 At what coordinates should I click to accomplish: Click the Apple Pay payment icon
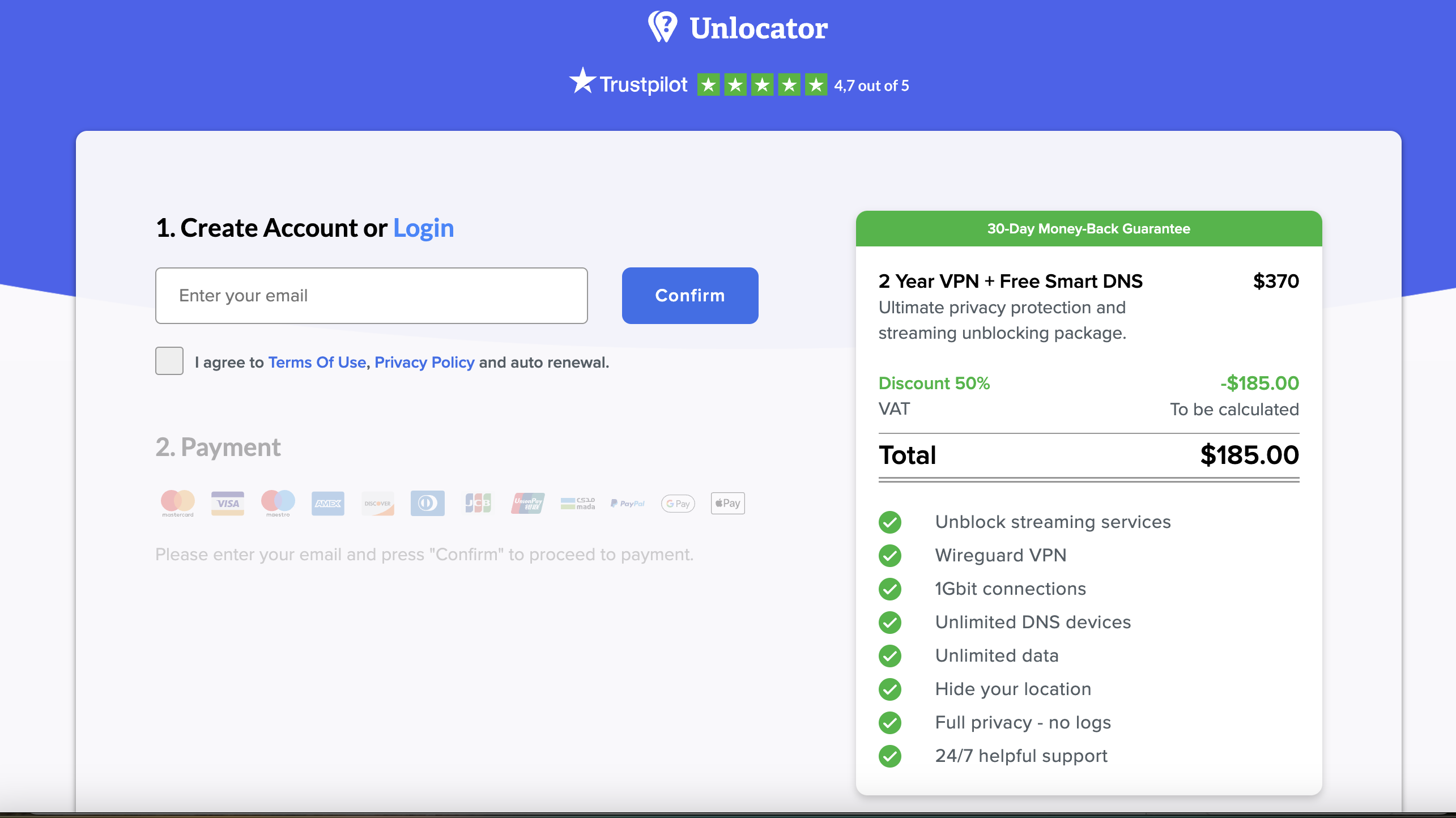coord(728,503)
